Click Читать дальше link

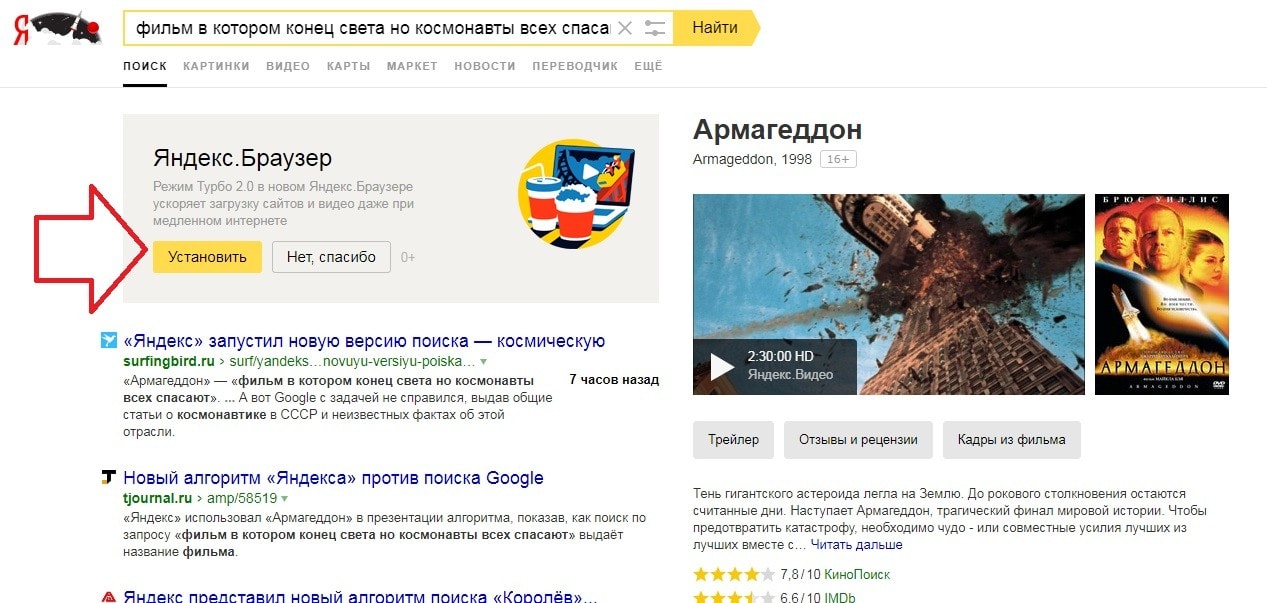(856, 545)
